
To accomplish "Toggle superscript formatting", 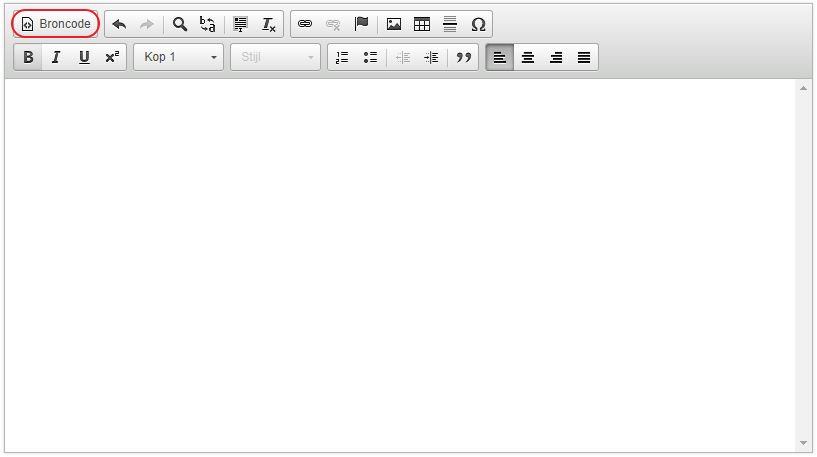I will tap(113, 57).
